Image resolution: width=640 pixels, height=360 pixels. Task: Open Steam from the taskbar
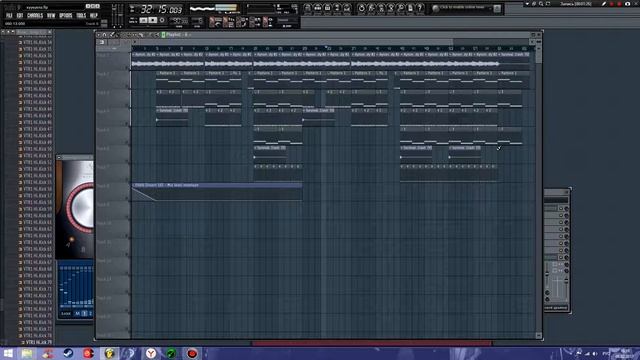pos(68,353)
